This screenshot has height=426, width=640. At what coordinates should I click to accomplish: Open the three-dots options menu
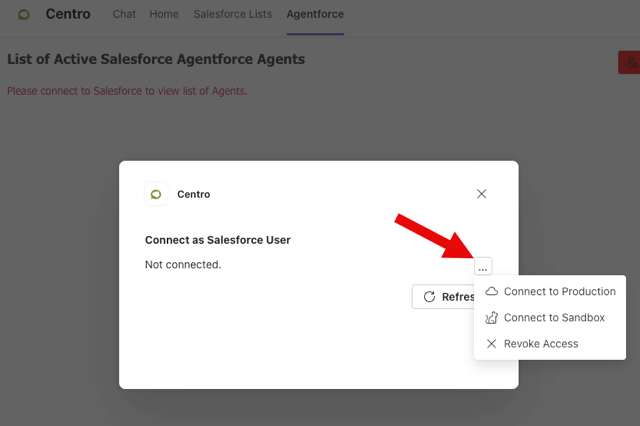(x=483, y=266)
